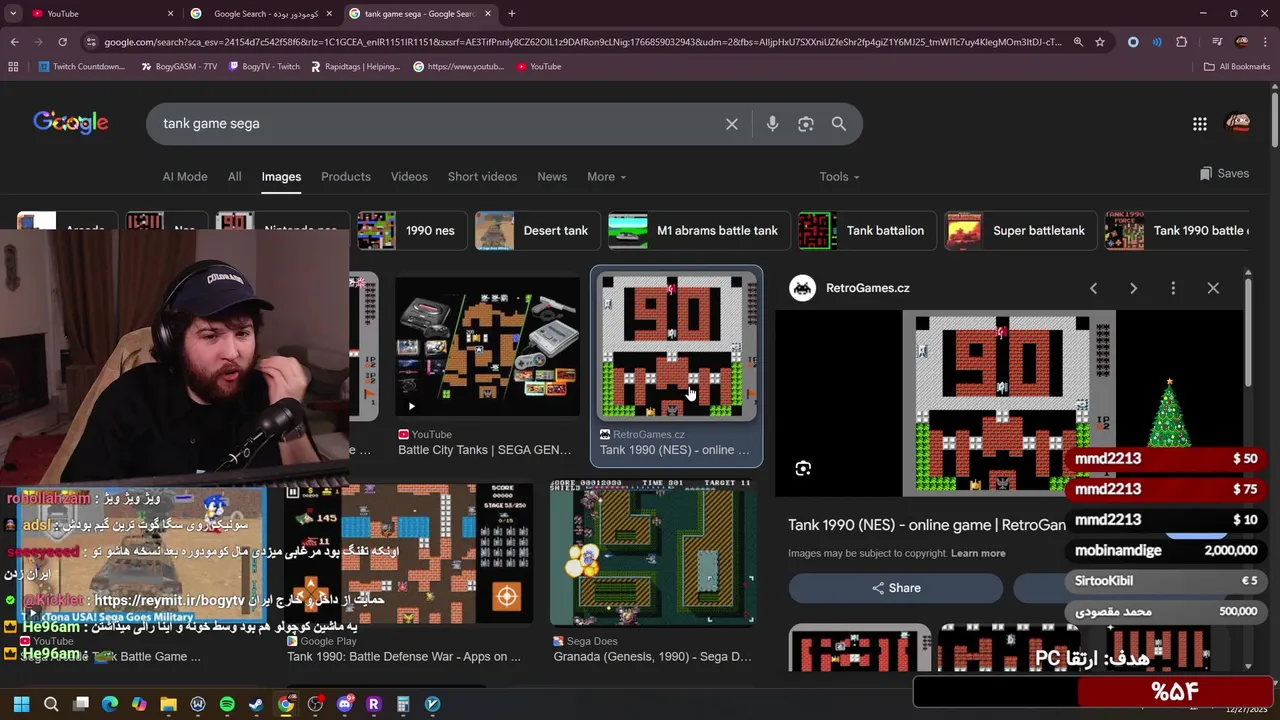The image size is (1280, 720).
Task: Open the Google account avatar
Action: click(x=1238, y=123)
